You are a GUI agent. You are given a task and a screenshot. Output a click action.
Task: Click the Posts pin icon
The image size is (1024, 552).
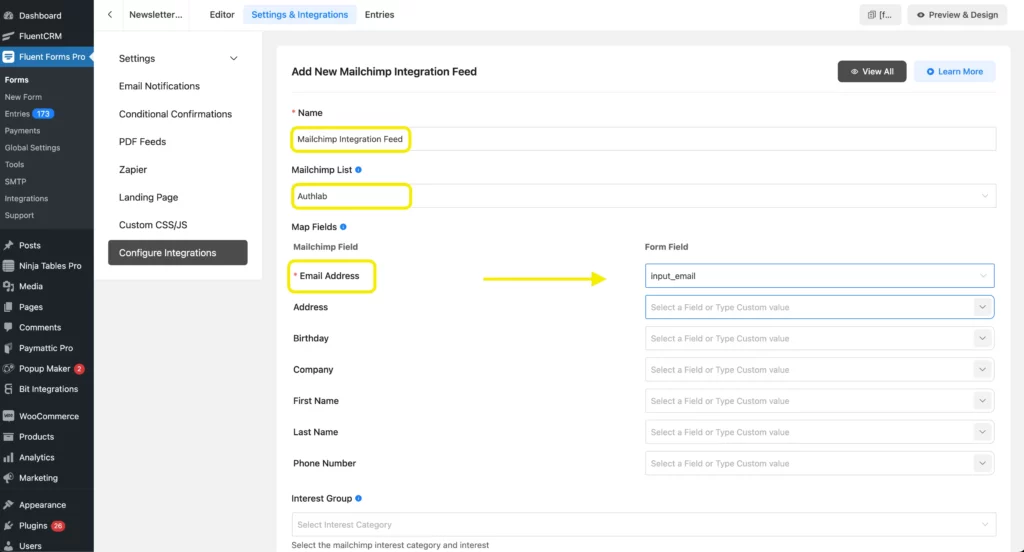[8, 245]
